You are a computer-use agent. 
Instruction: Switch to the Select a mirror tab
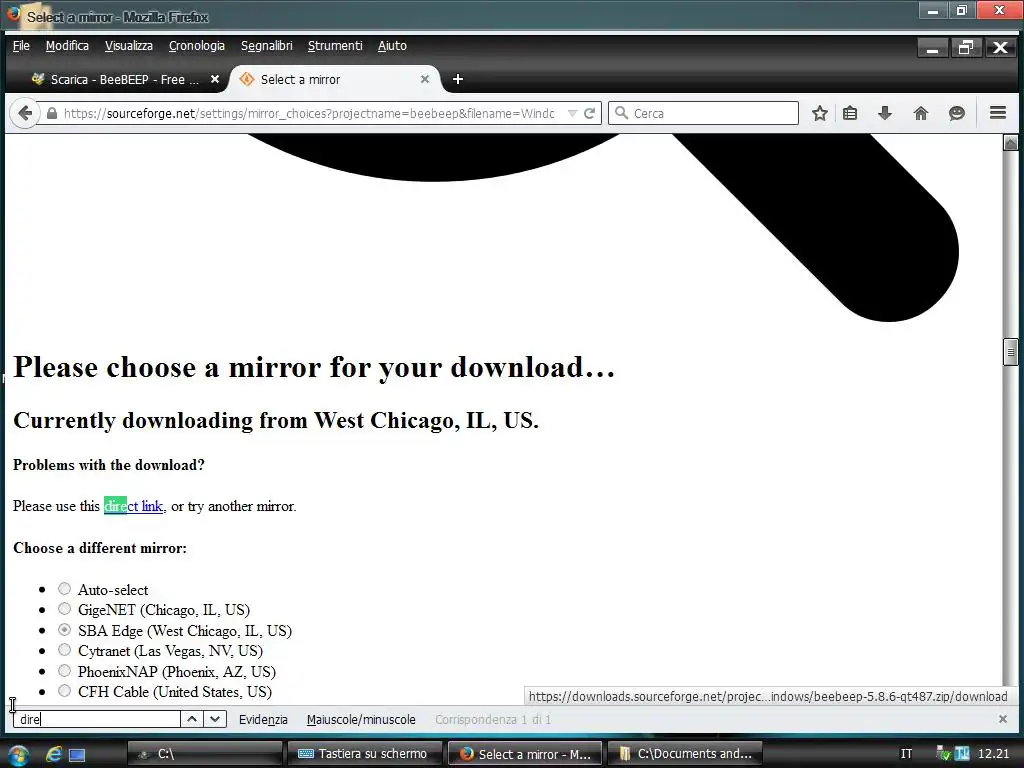pyautogui.click(x=333, y=79)
